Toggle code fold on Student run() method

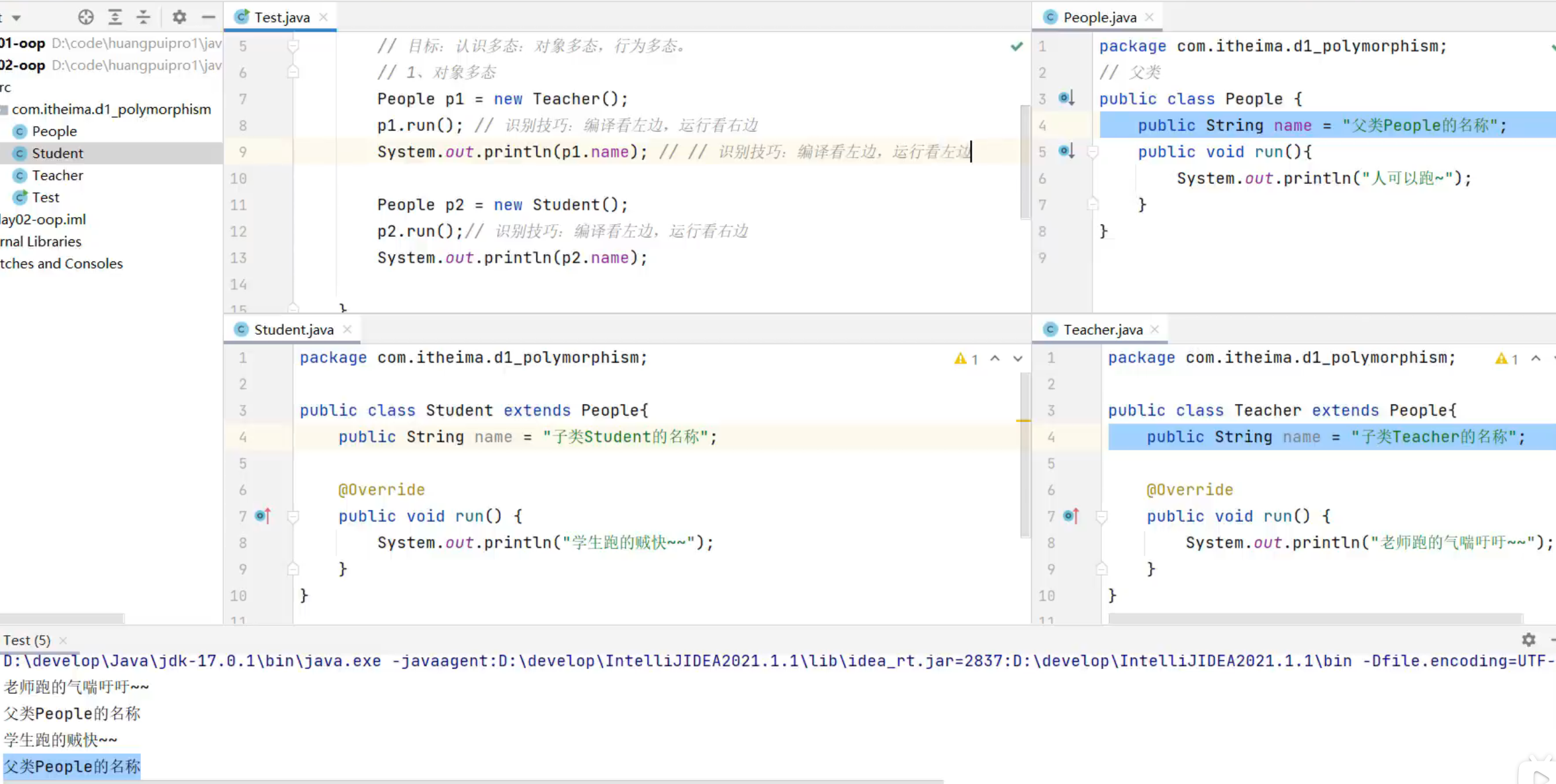[293, 516]
